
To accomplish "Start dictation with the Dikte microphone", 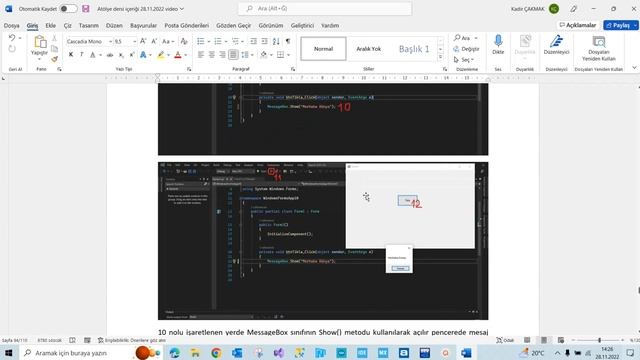I will [x=498, y=45].
